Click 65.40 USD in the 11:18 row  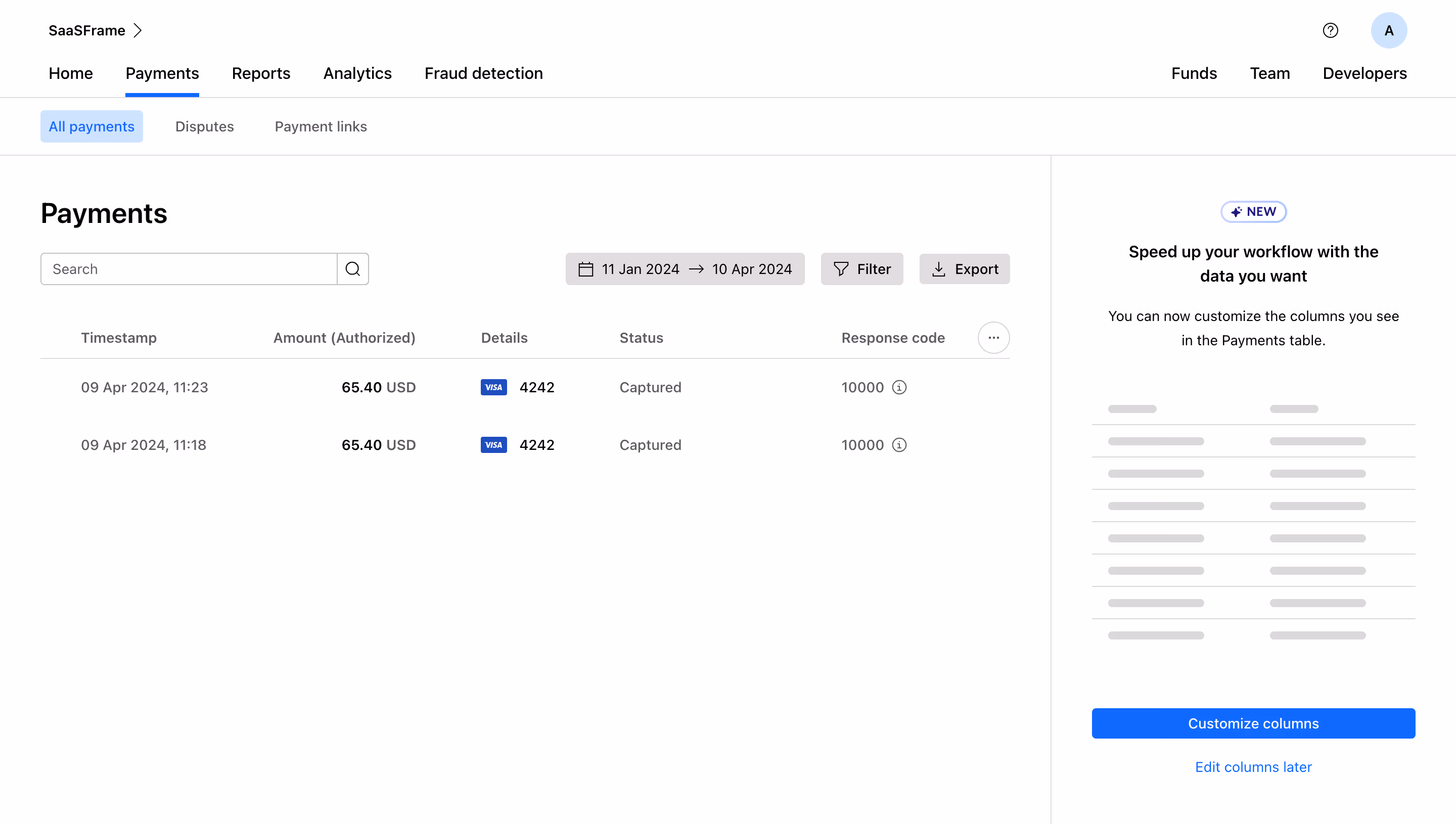379,445
